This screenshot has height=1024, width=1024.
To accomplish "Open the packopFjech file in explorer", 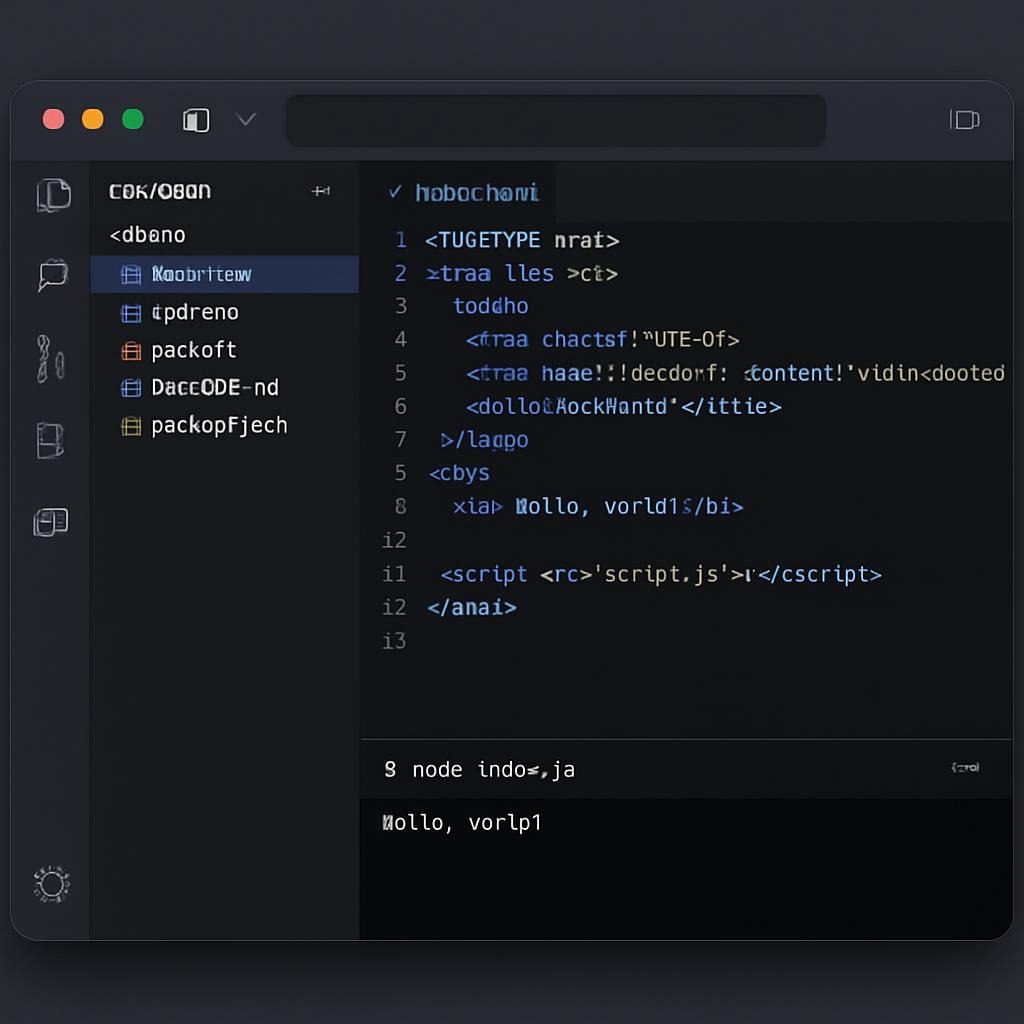I will [x=218, y=426].
